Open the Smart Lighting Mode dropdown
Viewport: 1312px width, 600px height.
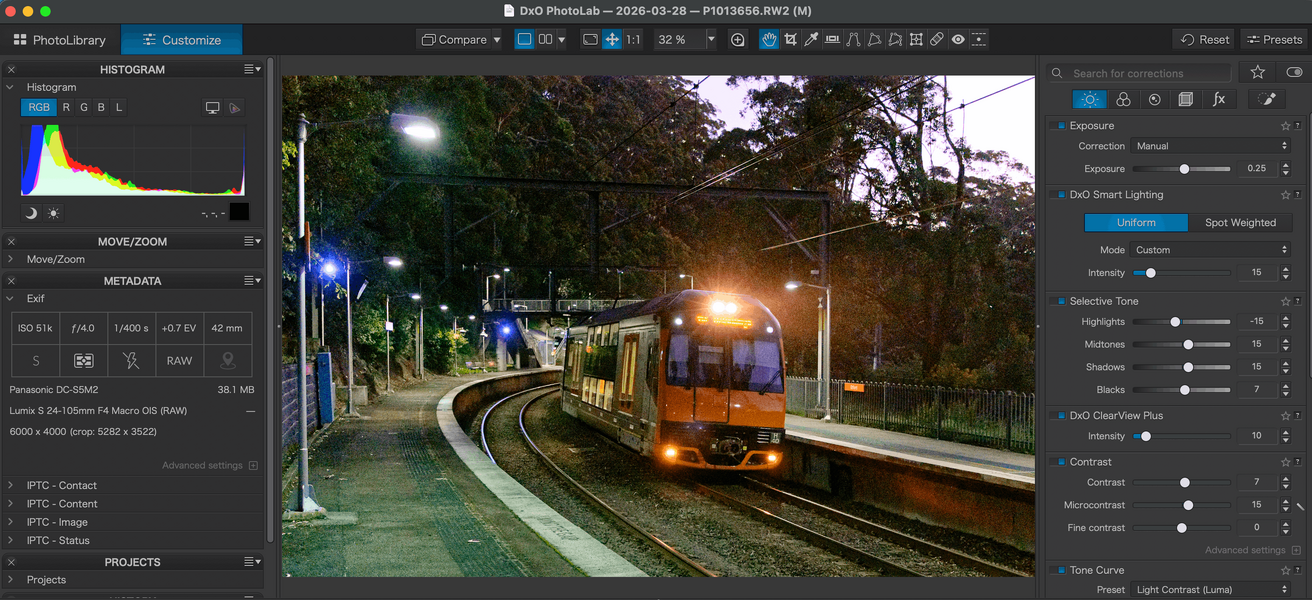point(1210,250)
